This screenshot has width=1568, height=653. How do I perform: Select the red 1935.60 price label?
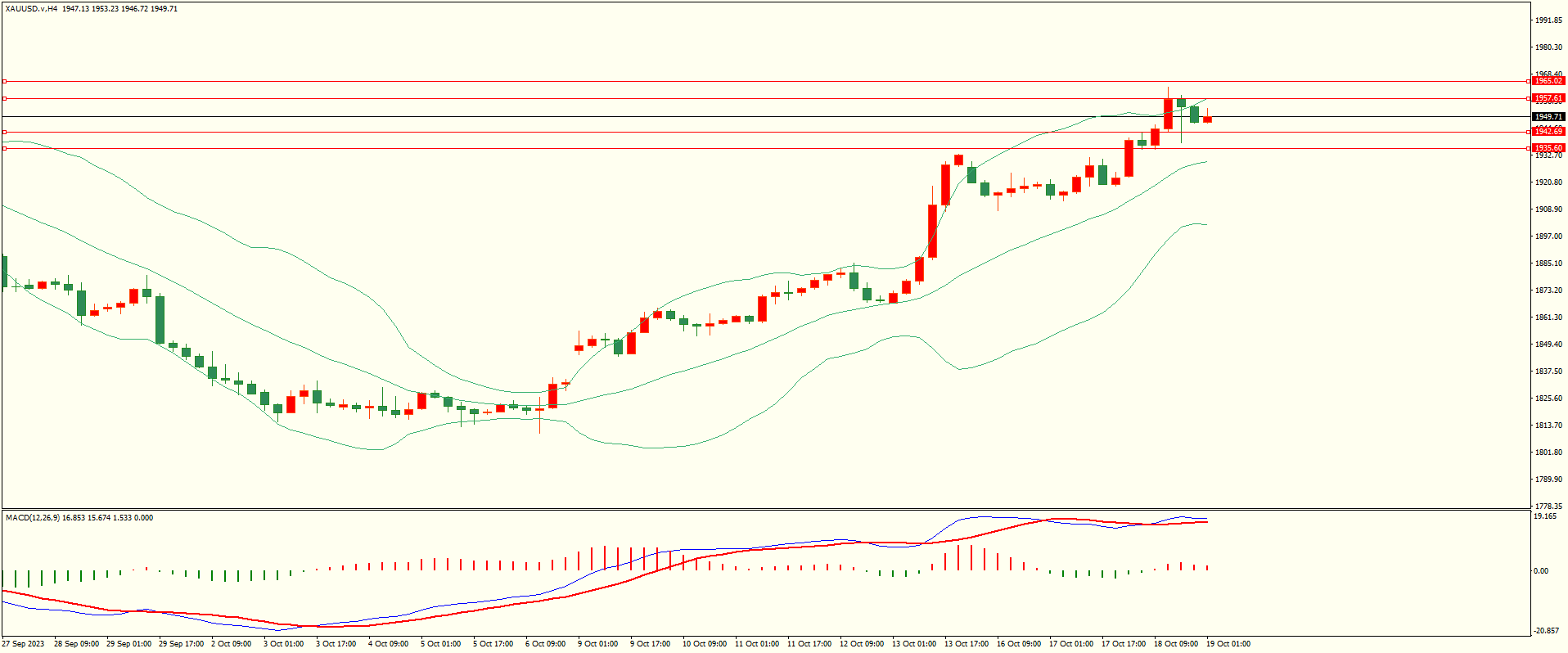pyautogui.click(x=1548, y=148)
